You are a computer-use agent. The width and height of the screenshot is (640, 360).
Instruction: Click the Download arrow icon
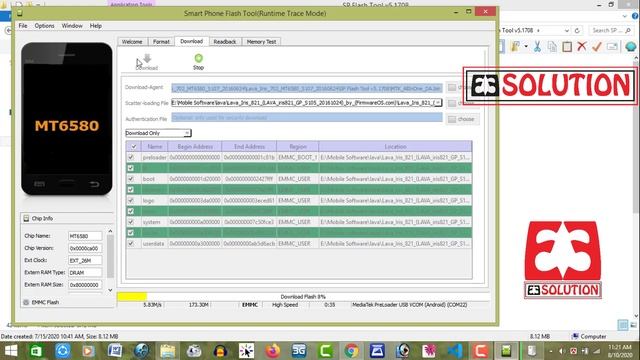tap(147, 58)
